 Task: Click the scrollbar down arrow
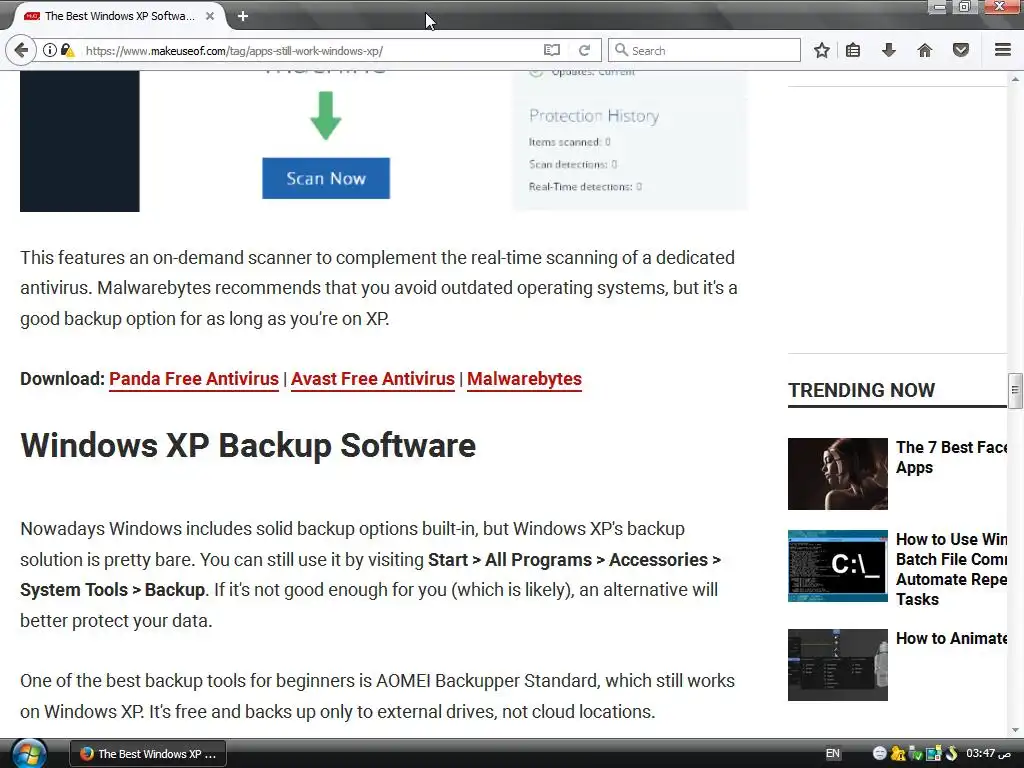pyautogui.click(x=1015, y=729)
